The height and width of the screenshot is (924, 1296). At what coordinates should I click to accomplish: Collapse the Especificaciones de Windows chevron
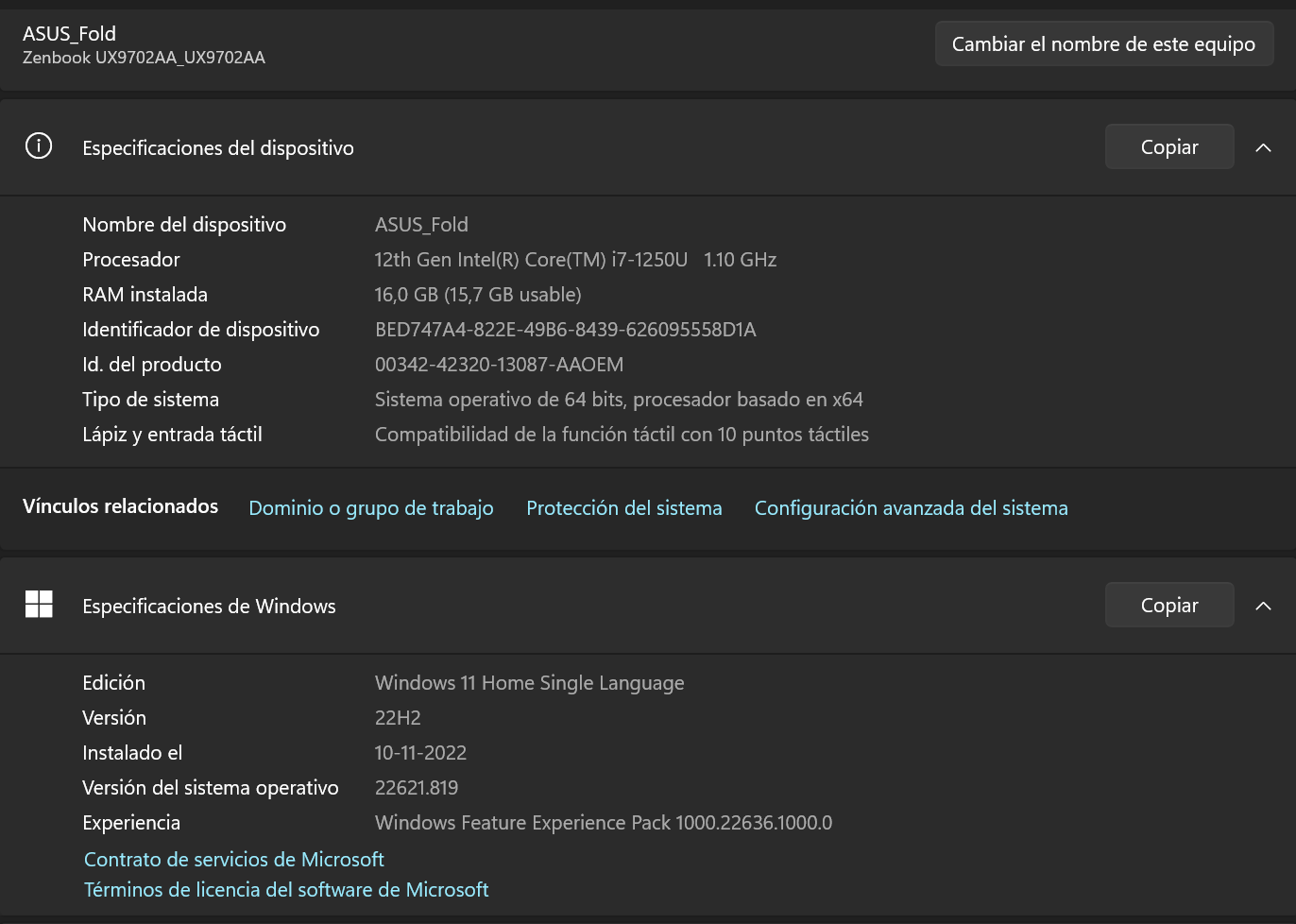(1263, 606)
